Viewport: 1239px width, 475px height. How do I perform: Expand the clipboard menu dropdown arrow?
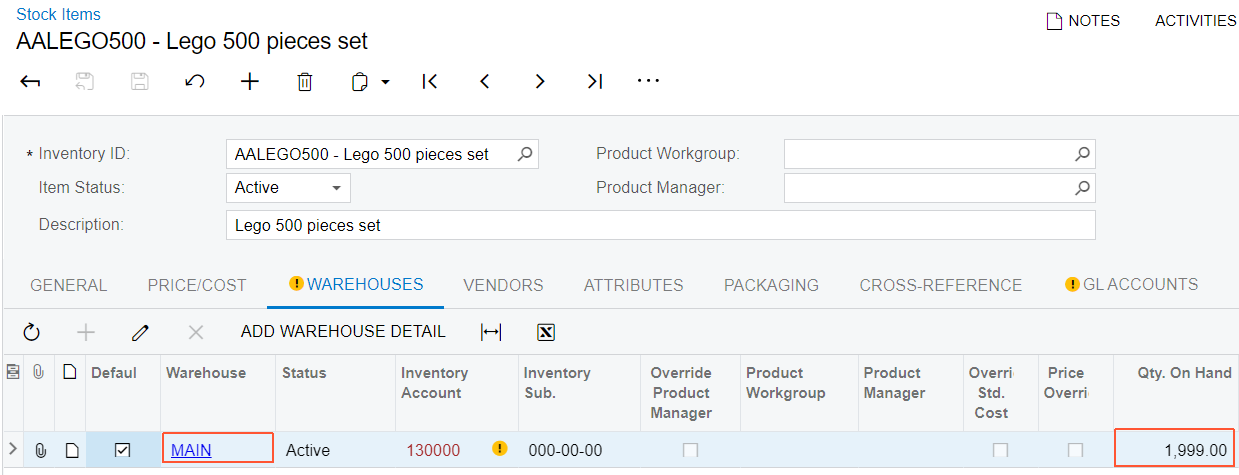pyautogui.click(x=385, y=82)
